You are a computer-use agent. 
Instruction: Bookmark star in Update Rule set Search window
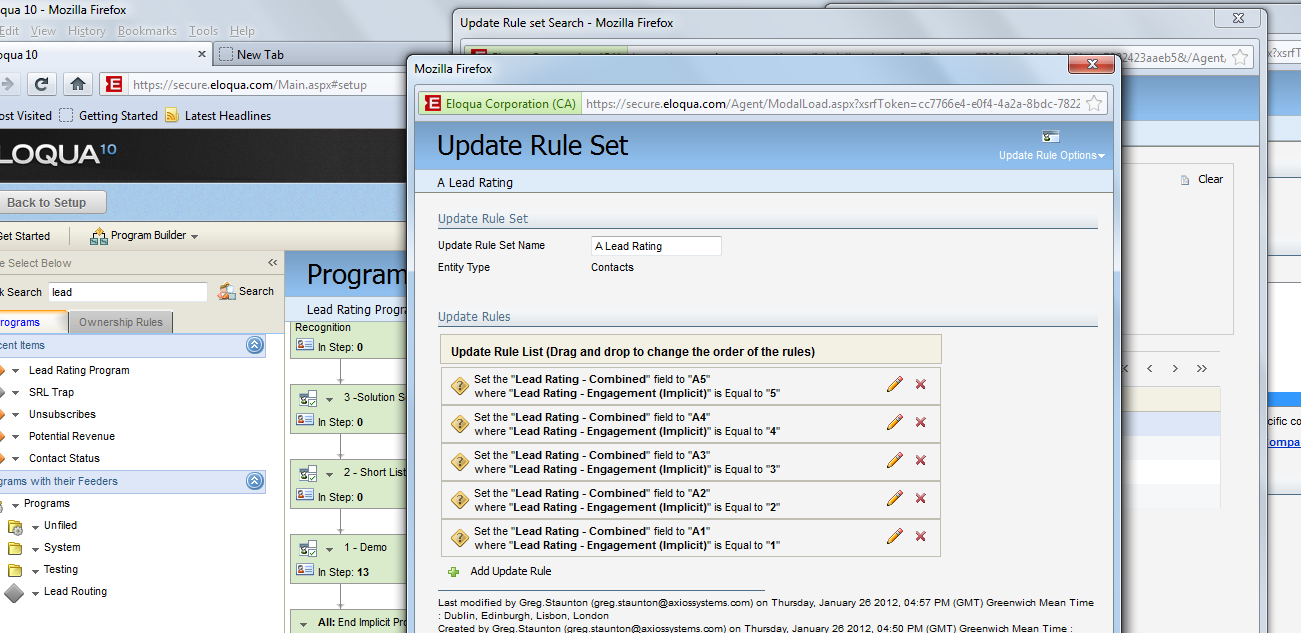[1239, 58]
